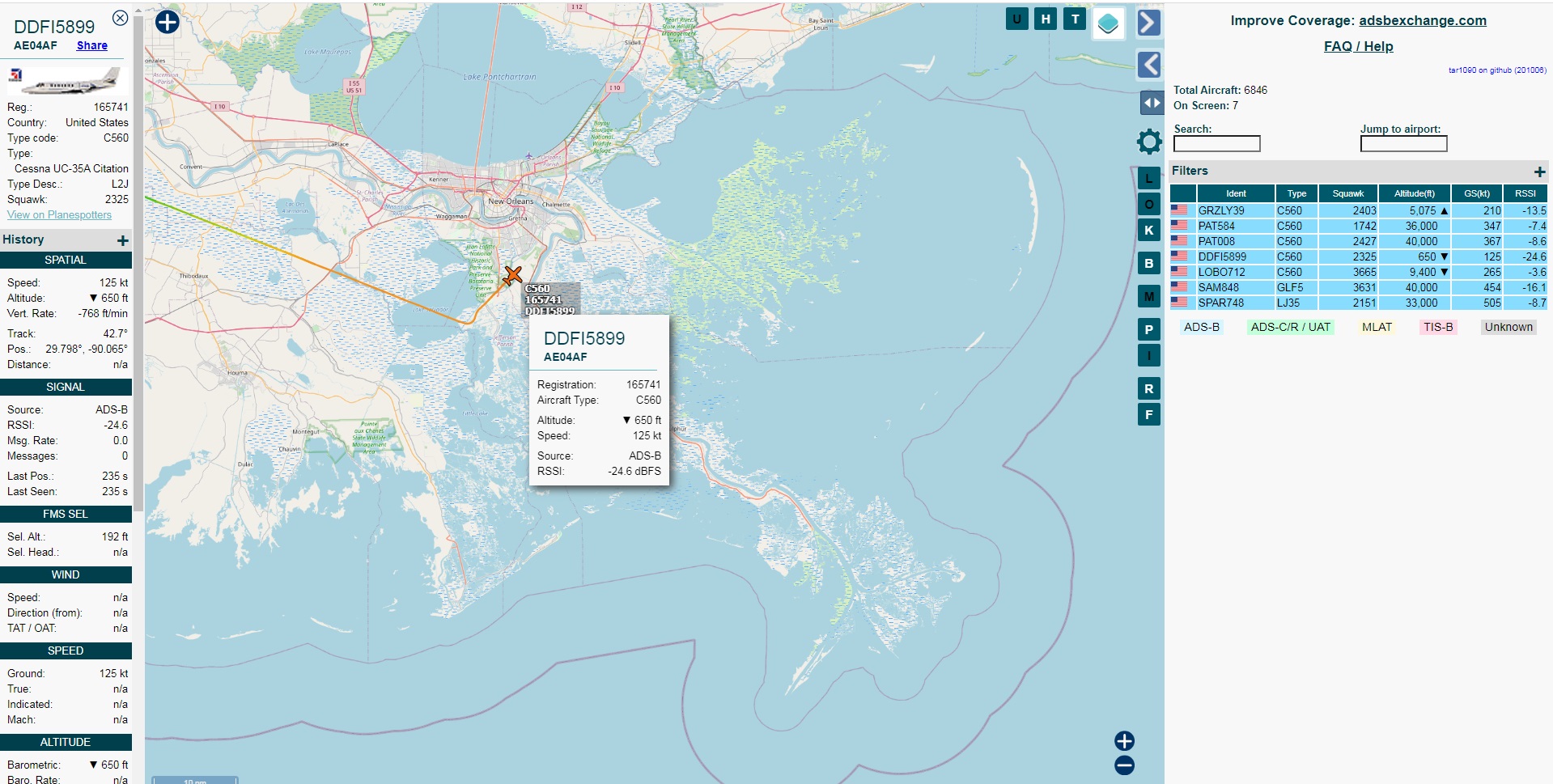Toggle the L map button
Screen dimensions: 1553x784
[1149, 178]
